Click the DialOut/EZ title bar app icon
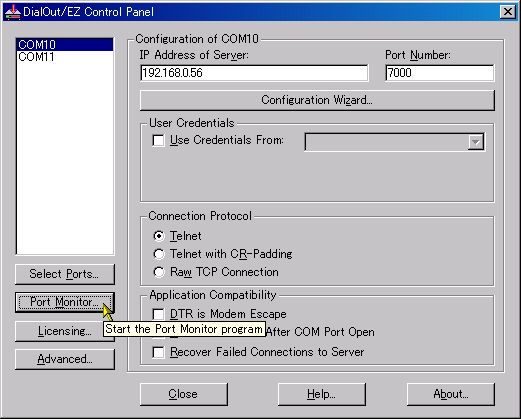 [x=12, y=12]
